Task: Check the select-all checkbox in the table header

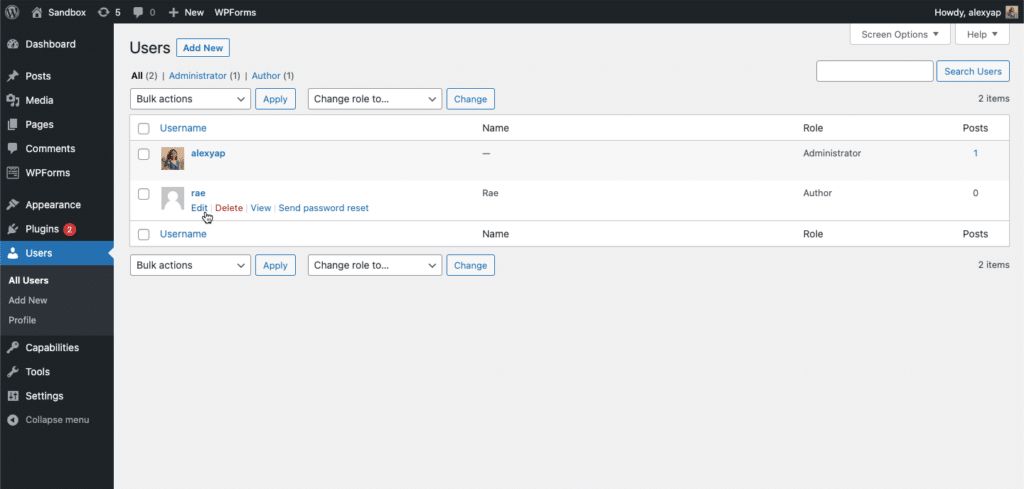Action: [144, 129]
